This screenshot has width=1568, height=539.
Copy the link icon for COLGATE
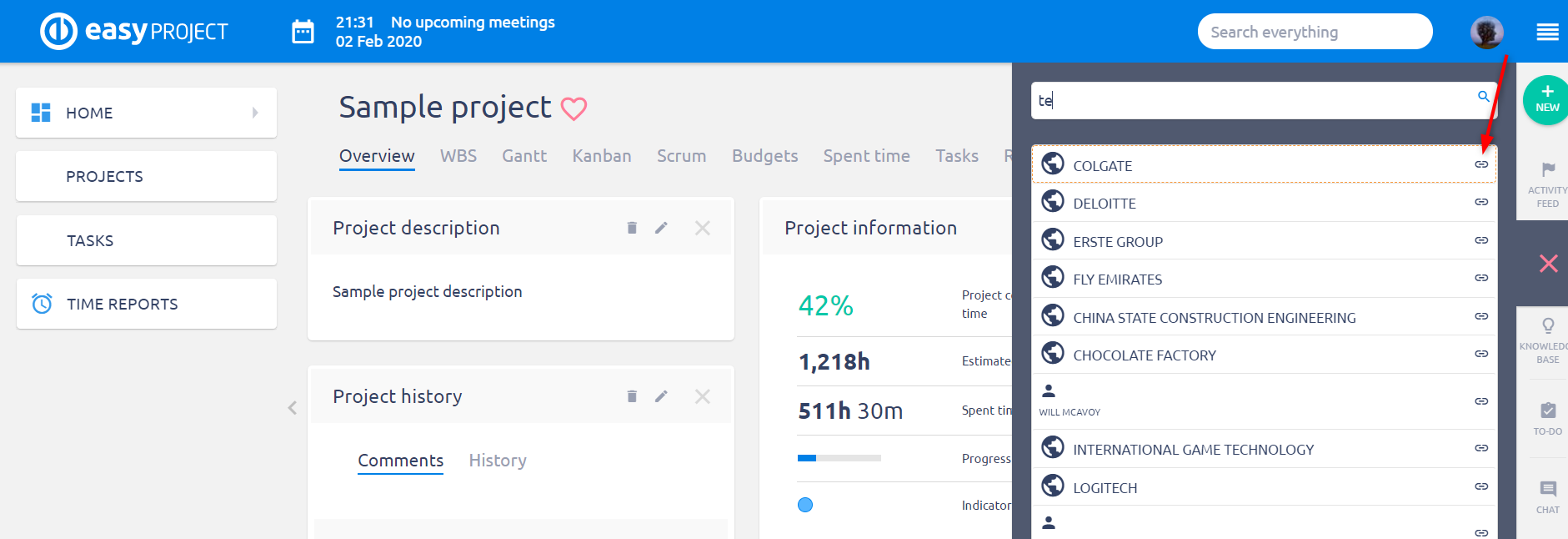tap(1480, 164)
